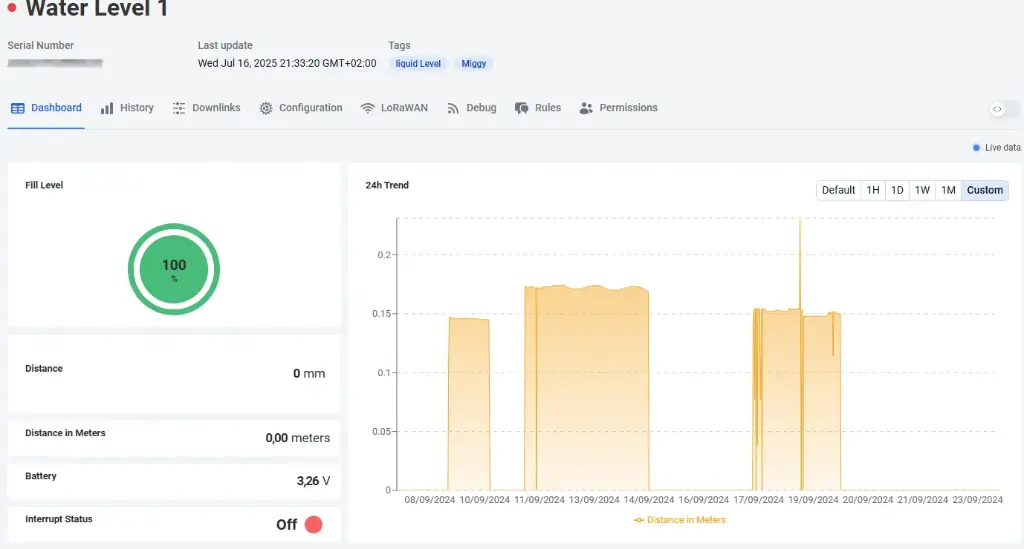Click the red device status dot
Screen dimensions: 1024x549
click(12, 8)
